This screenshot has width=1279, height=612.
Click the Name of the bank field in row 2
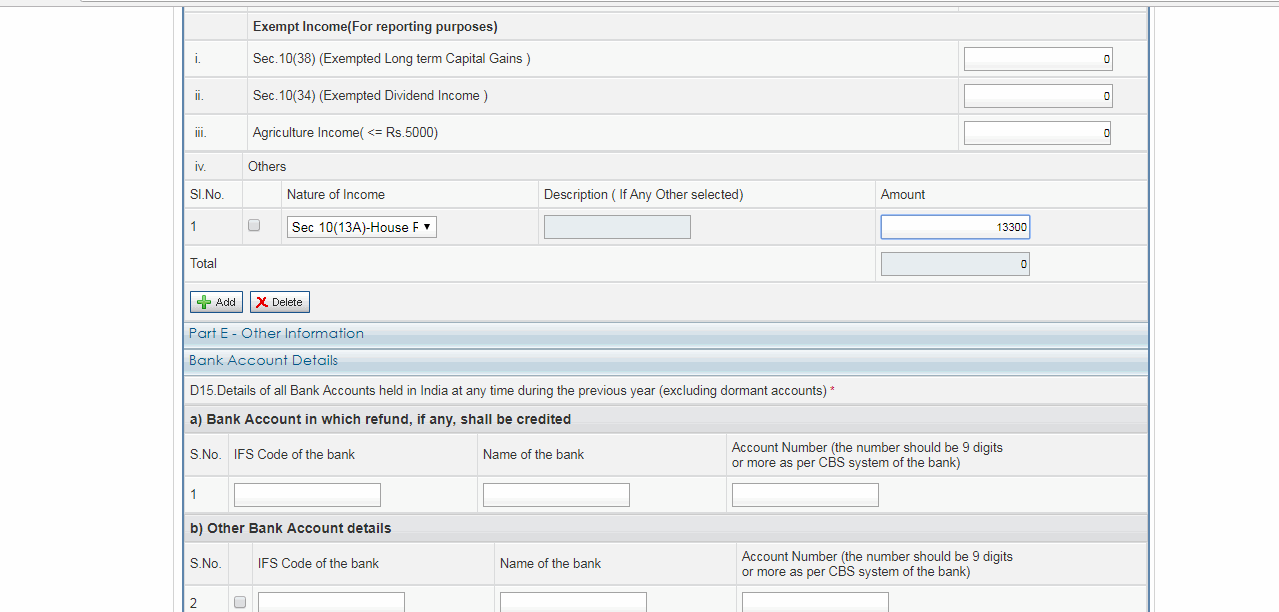click(x=573, y=602)
